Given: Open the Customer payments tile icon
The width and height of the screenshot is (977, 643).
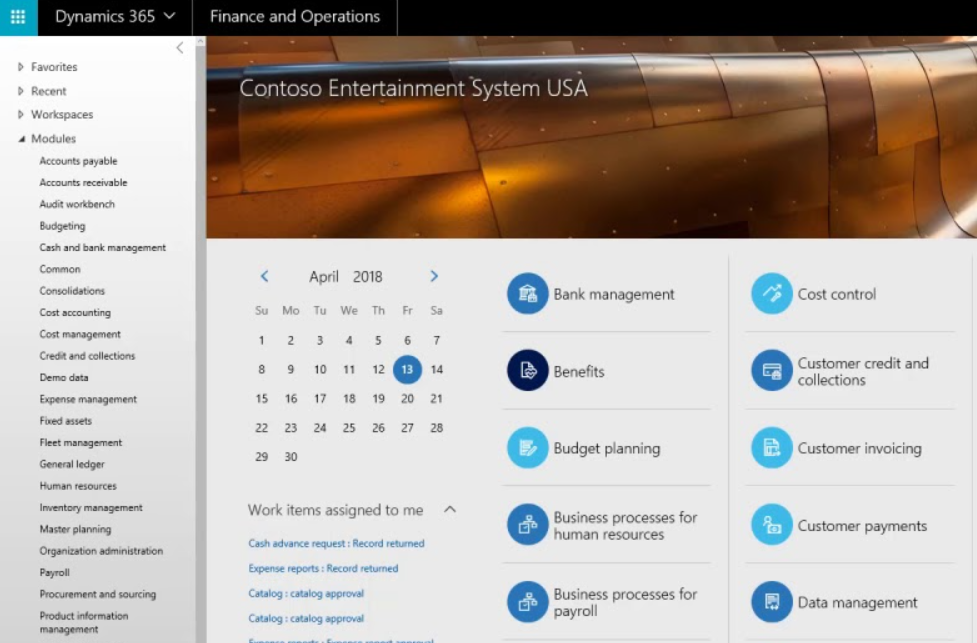Looking at the screenshot, I should point(771,525).
